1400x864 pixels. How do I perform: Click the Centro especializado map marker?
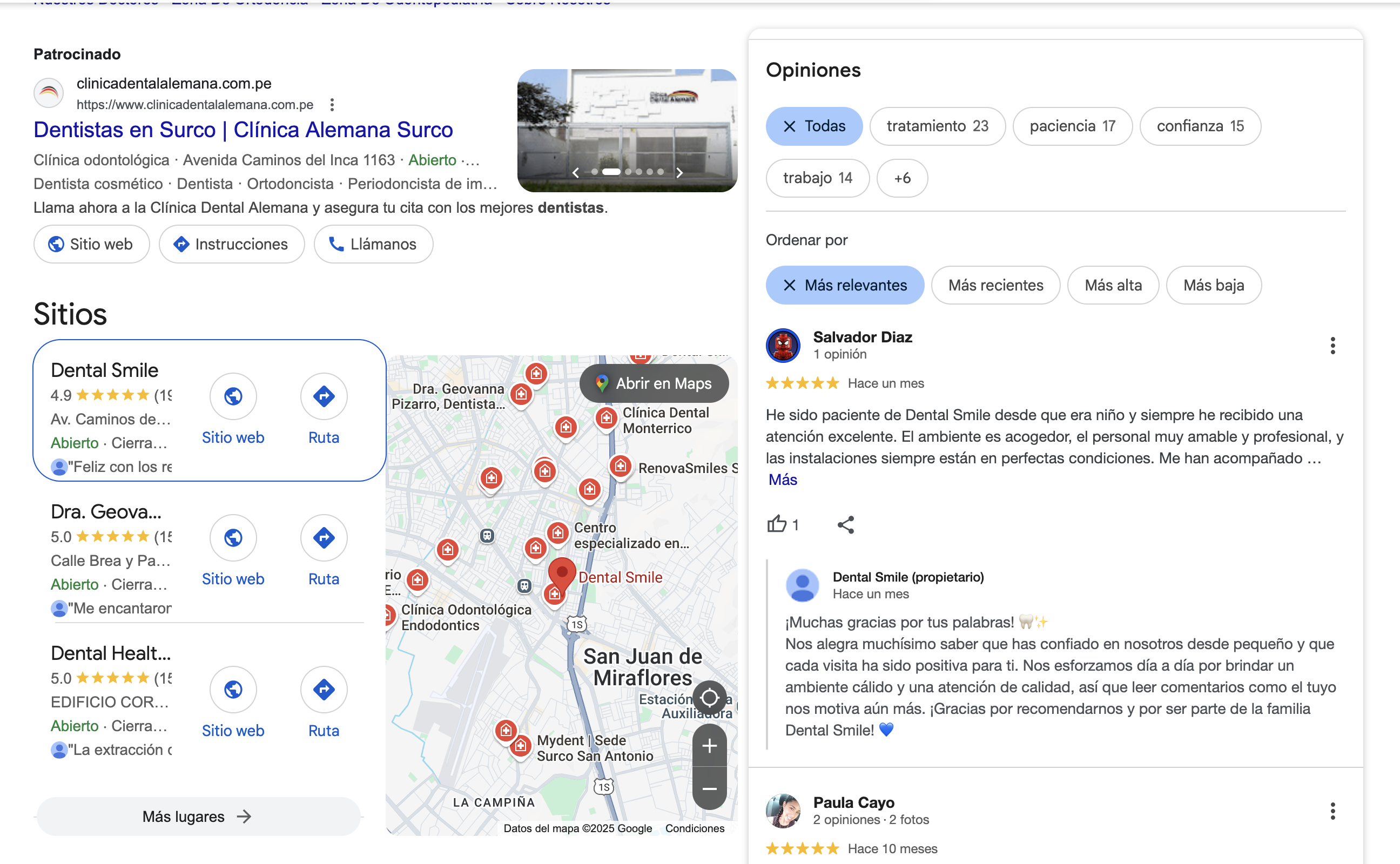[x=558, y=533]
